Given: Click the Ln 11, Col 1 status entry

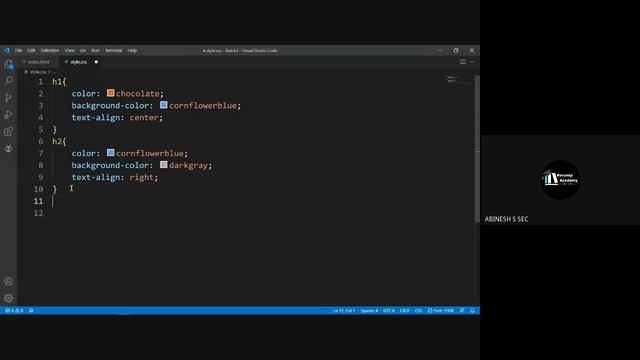Looking at the screenshot, I should (344, 311).
